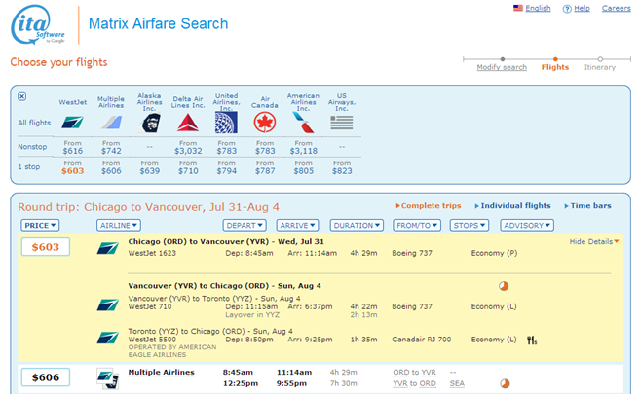Click the Alaska Airlines logo icon
The height and width of the screenshot is (396, 633).
point(149,123)
